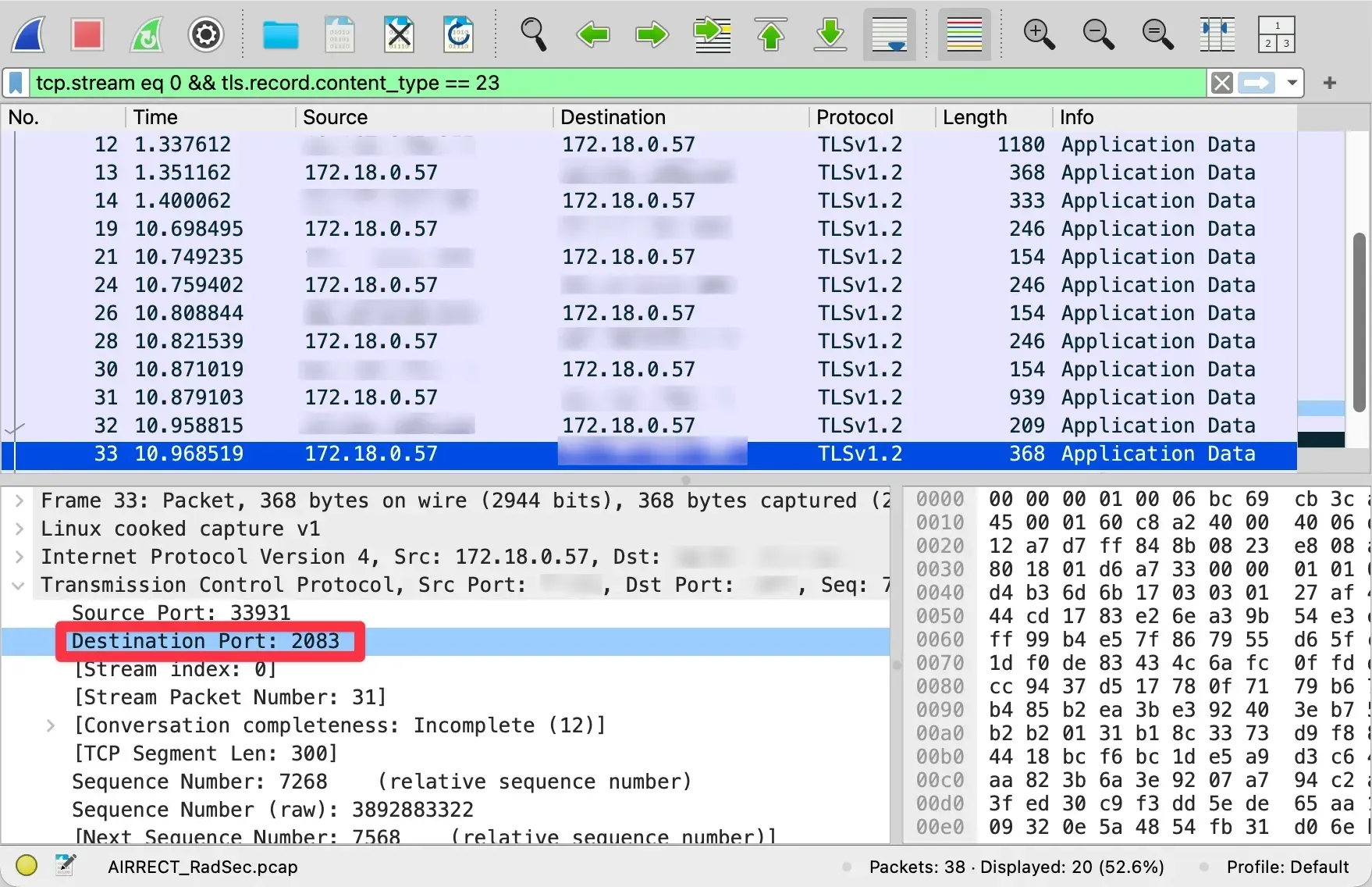Toggle packet list coloring rules
This screenshot has height=887, width=1372.
[x=964, y=34]
